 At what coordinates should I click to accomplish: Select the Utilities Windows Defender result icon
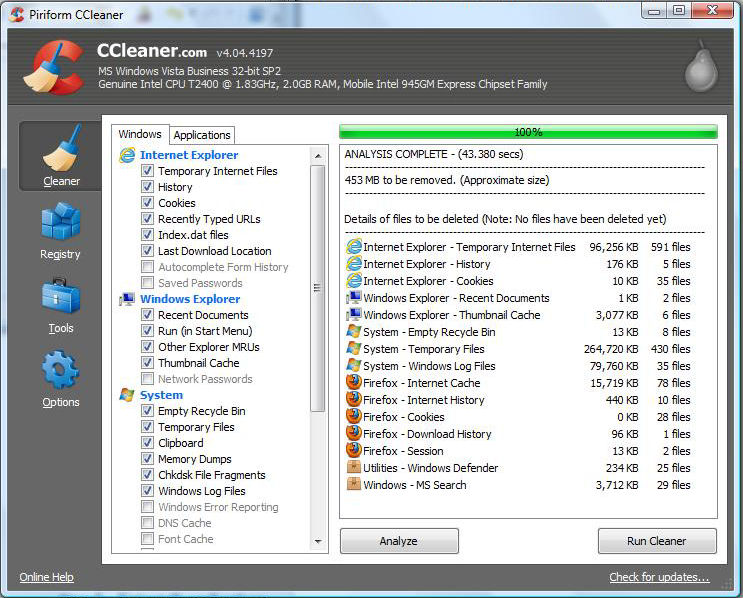[x=353, y=468]
